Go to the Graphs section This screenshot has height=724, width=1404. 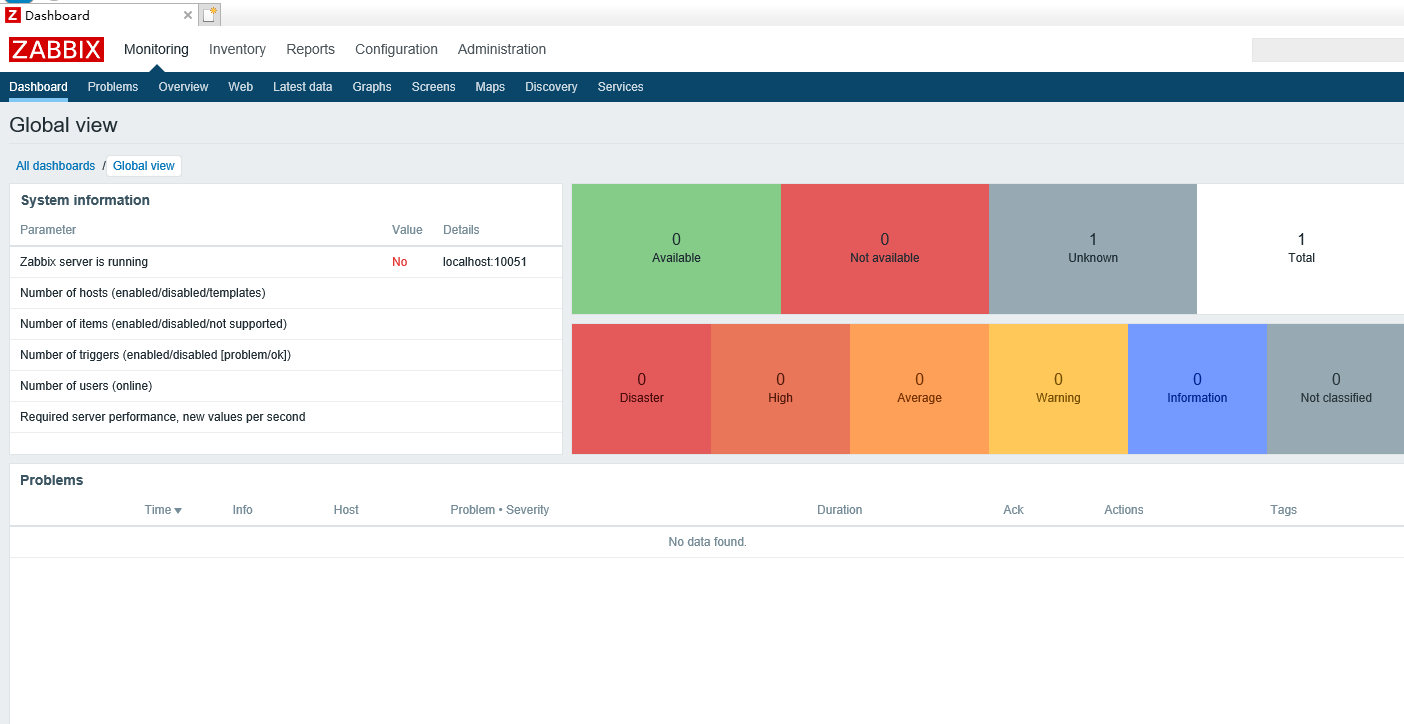tap(372, 87)
